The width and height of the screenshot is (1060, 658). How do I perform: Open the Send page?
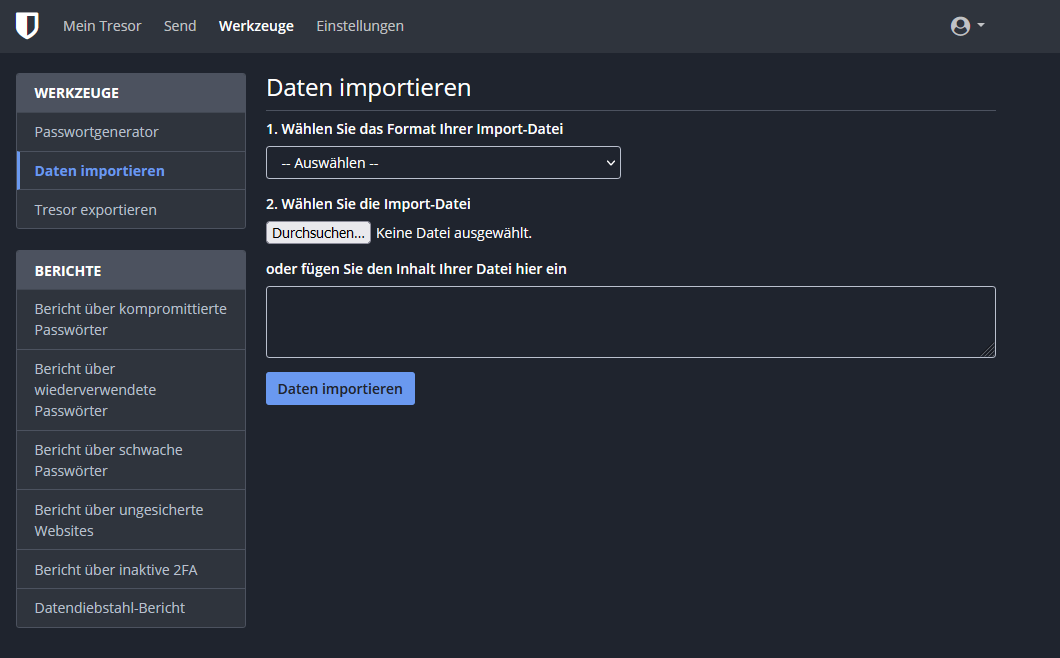click(180, 26)
